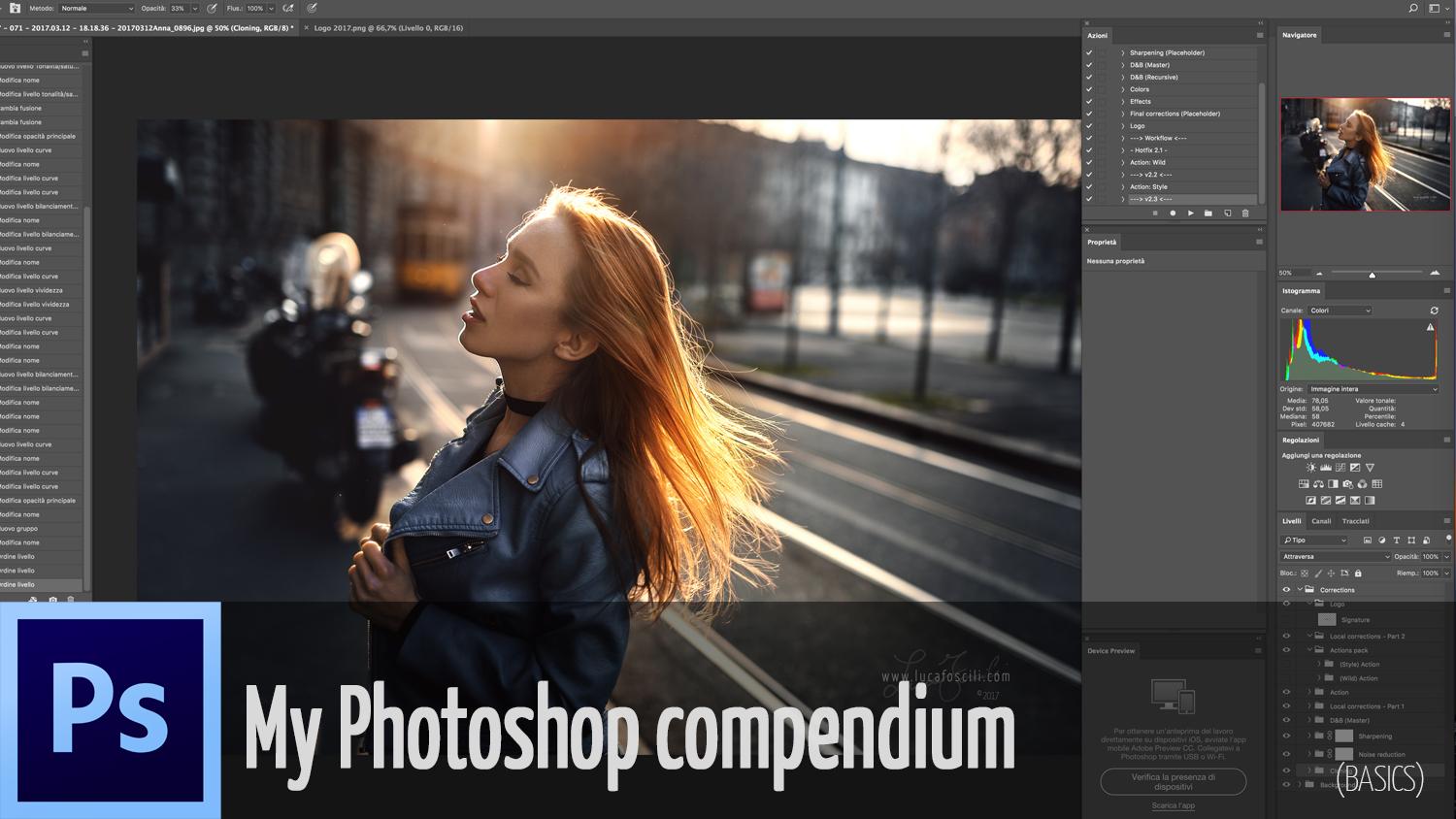Add an Invert adjustment

click(x=1311, y=501)
